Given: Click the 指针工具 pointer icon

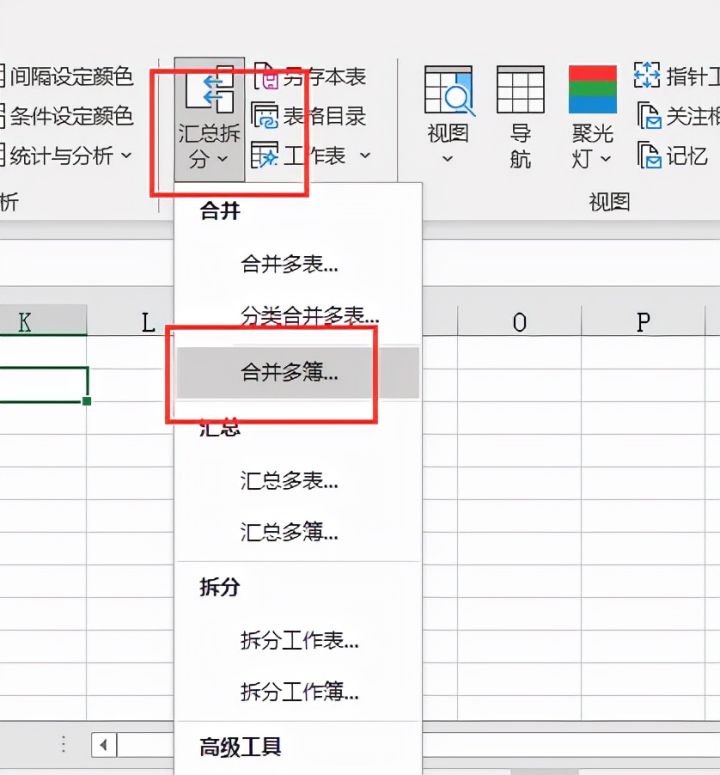Looking at the screenshot, I should click(647, 75).
